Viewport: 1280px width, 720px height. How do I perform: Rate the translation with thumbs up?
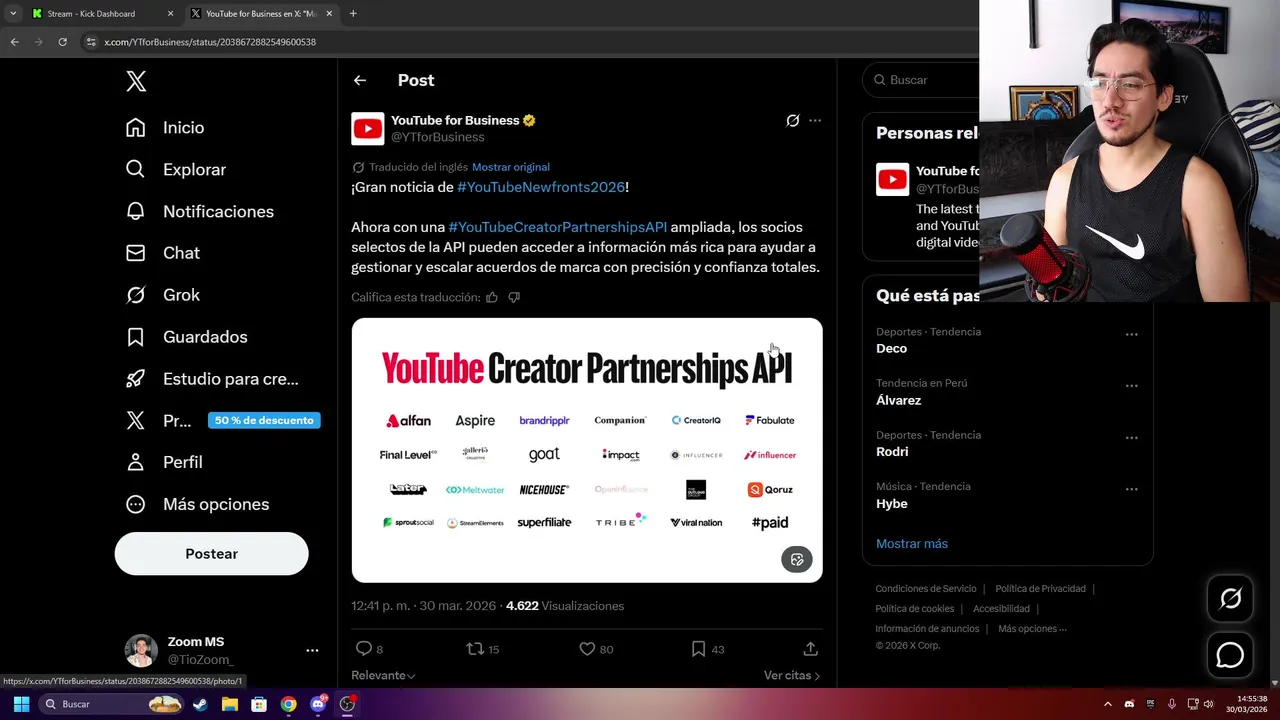tap(492, 297)
